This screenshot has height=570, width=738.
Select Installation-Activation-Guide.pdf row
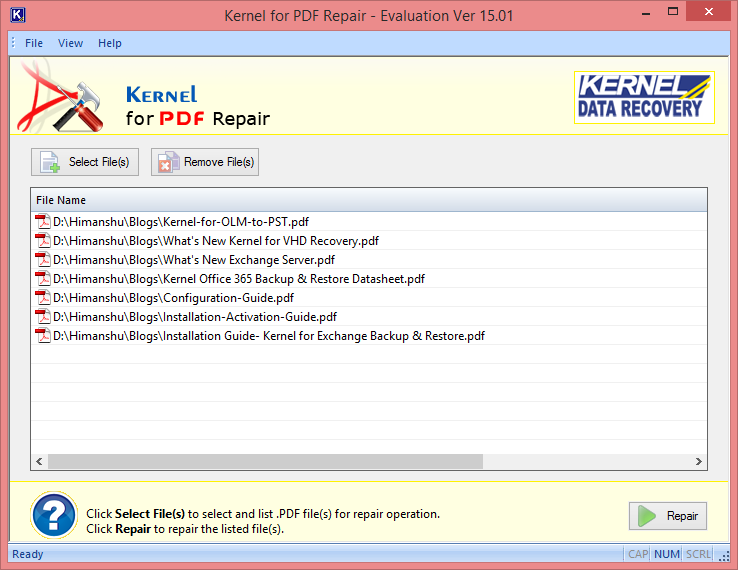(369, 317)
